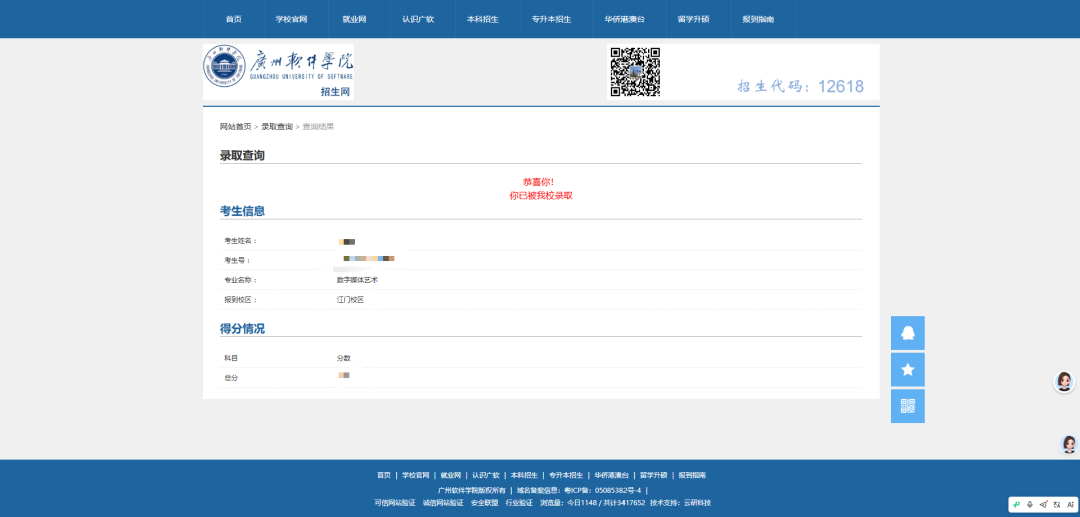
Task: Click the 分数 column header
Action: pos(343,358)
